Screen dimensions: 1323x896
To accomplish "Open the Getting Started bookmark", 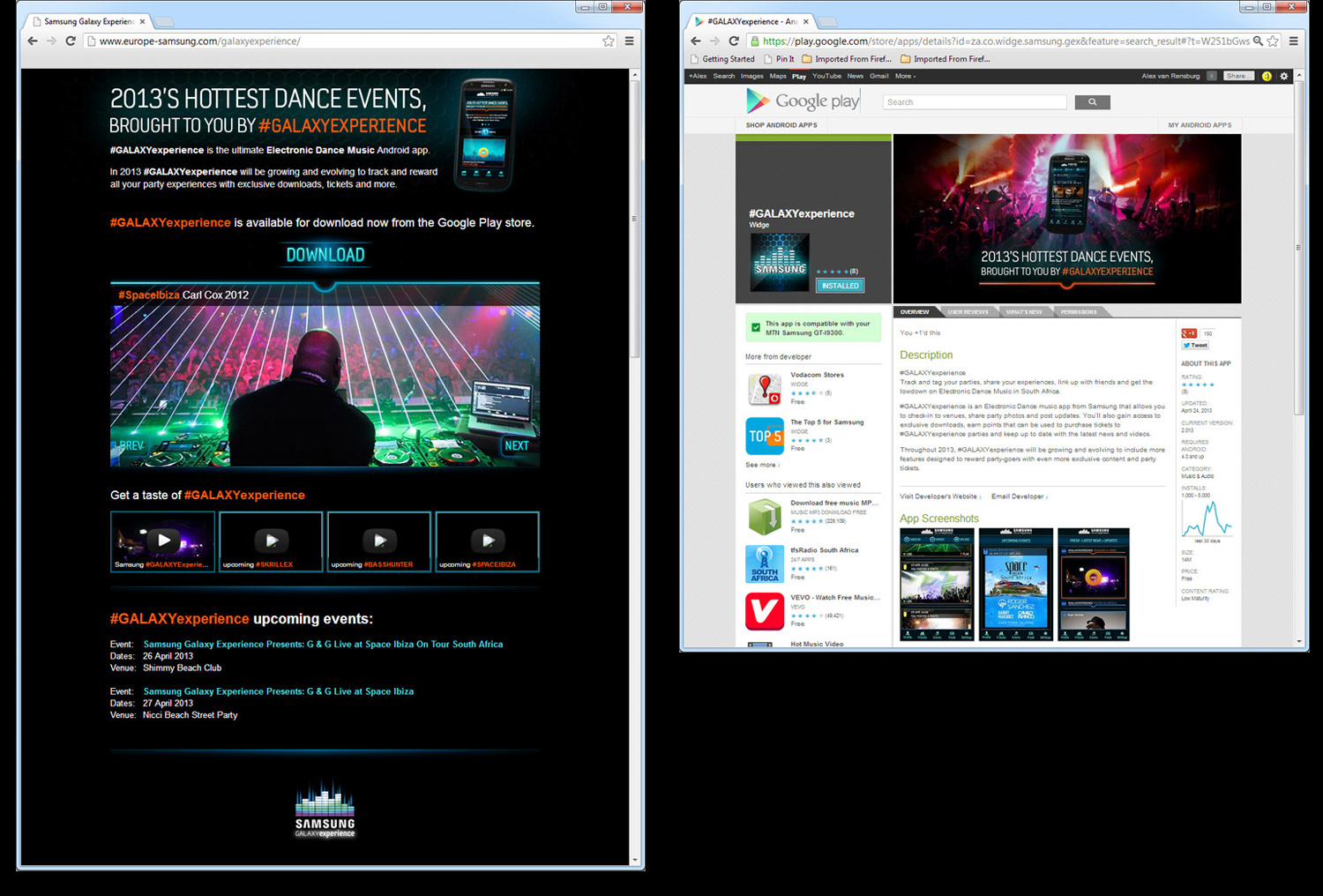I will pyautogui.click(x=722, y=59).
